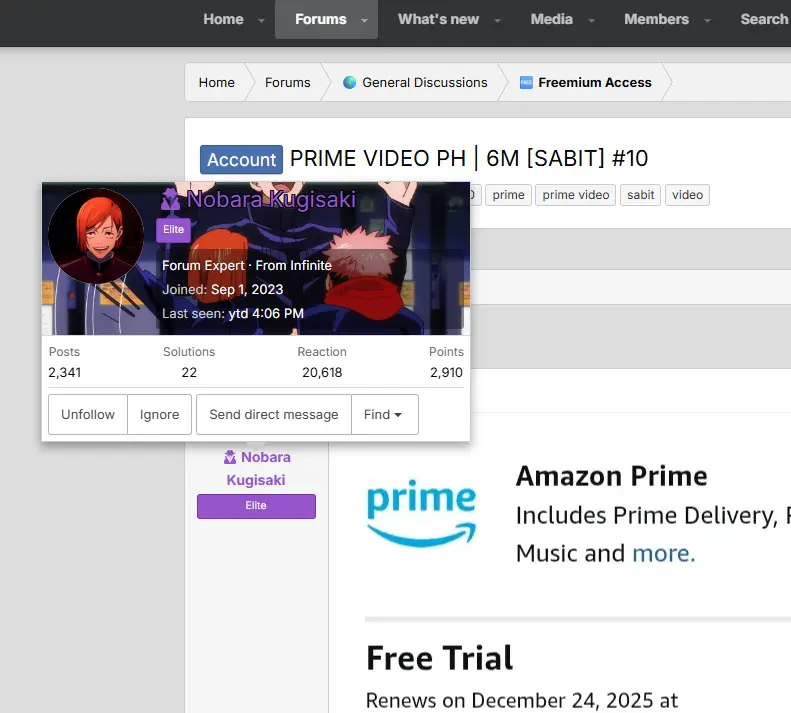Expand the Media nav dropdown arrow

point(591,21)
